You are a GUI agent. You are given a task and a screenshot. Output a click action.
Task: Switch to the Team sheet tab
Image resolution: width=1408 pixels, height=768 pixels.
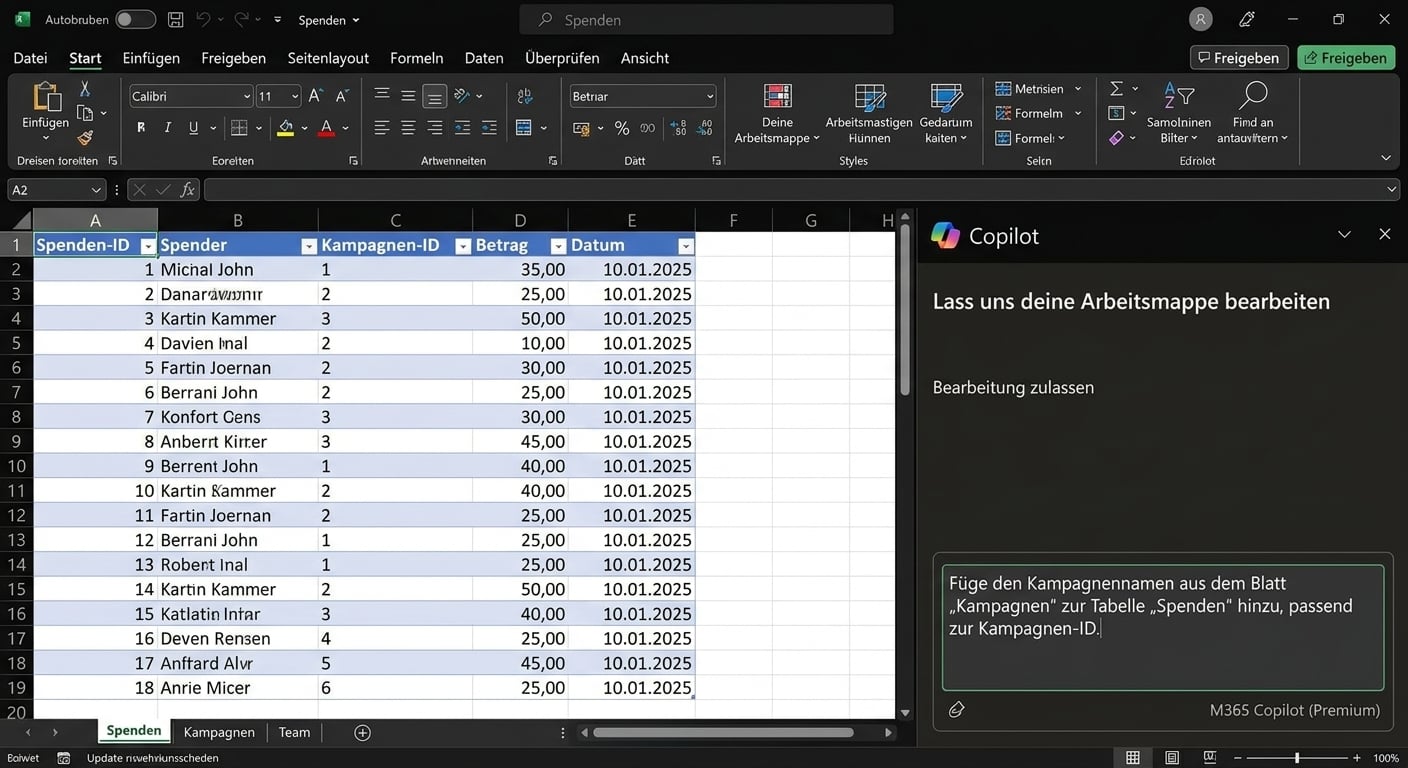294,733
